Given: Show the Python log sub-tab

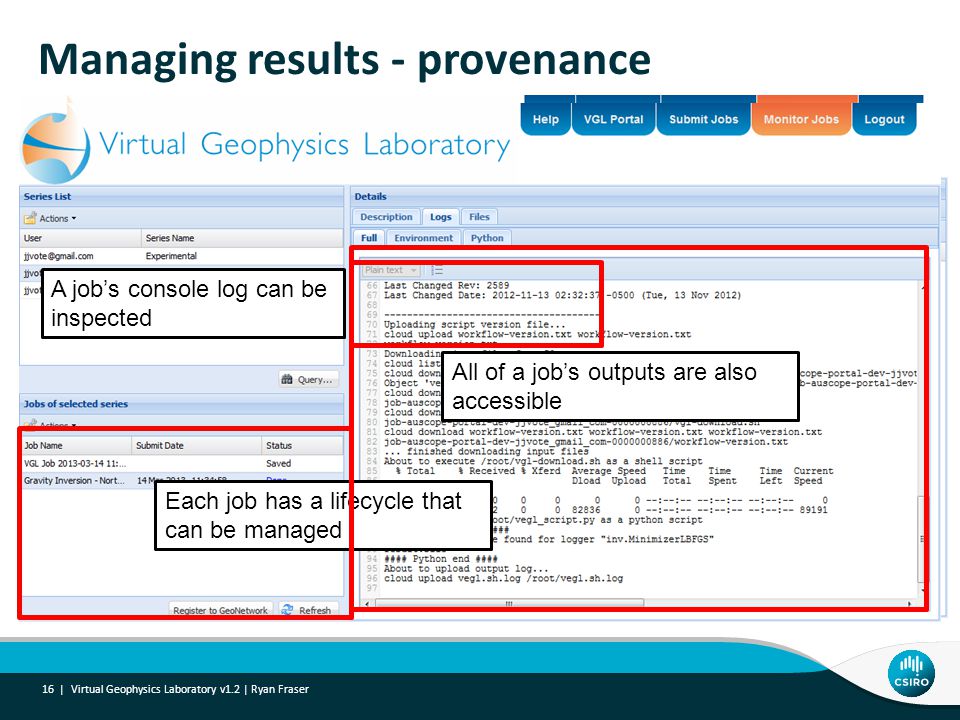Looking at the screenshot, I should point(487,238).
